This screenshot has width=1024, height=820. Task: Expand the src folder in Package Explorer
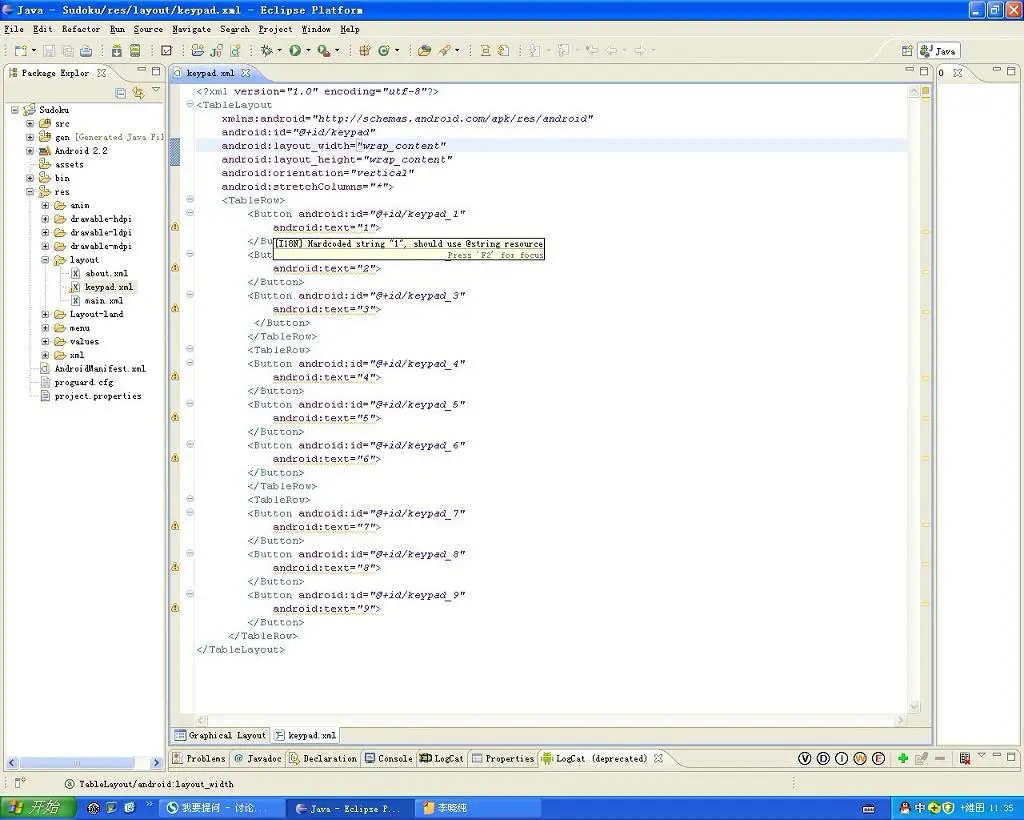point(30,124)
